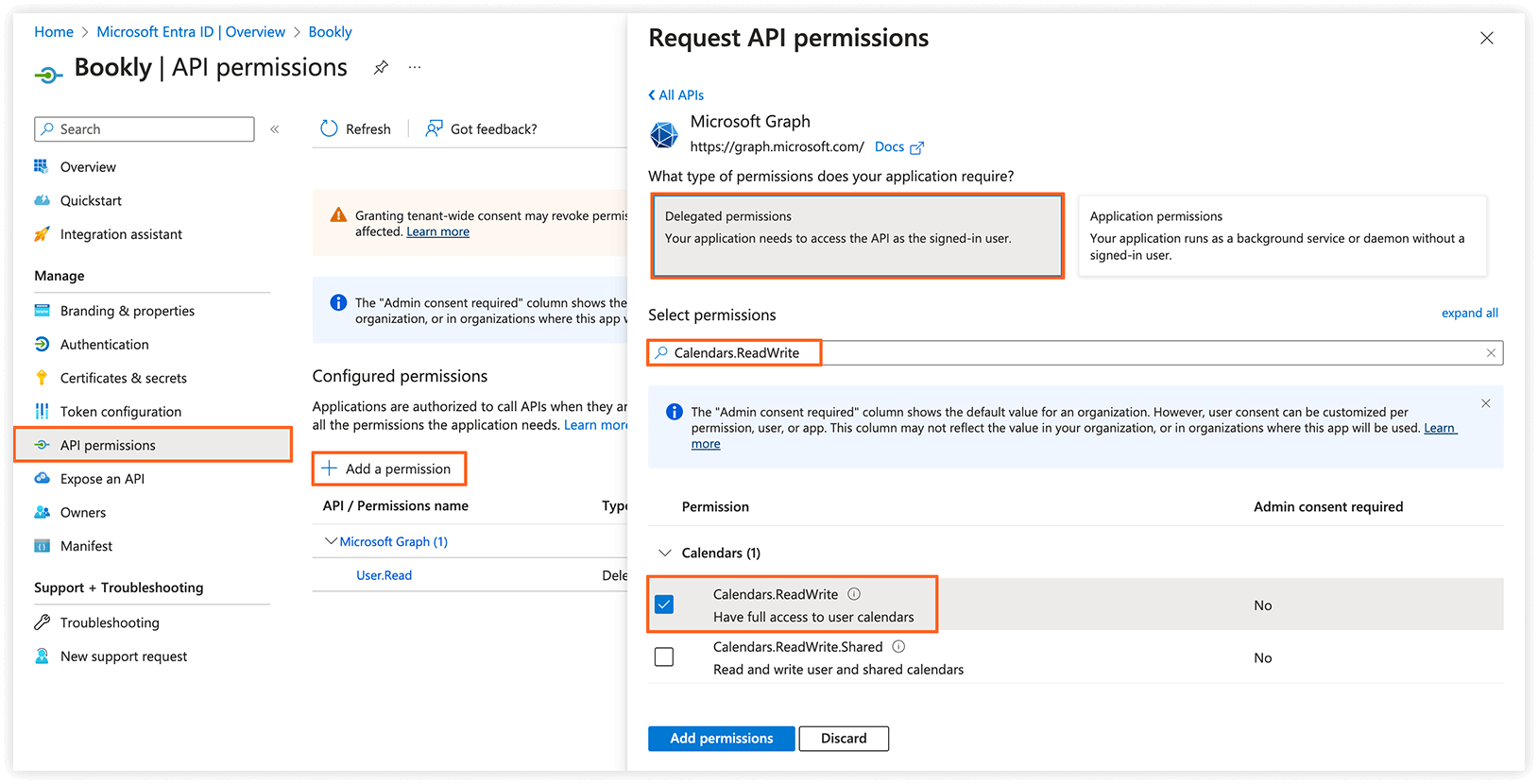The width and height of the screenshot is (1538, 784).
Task: Click the Got feedback person icon
Action: click(434, 128)
